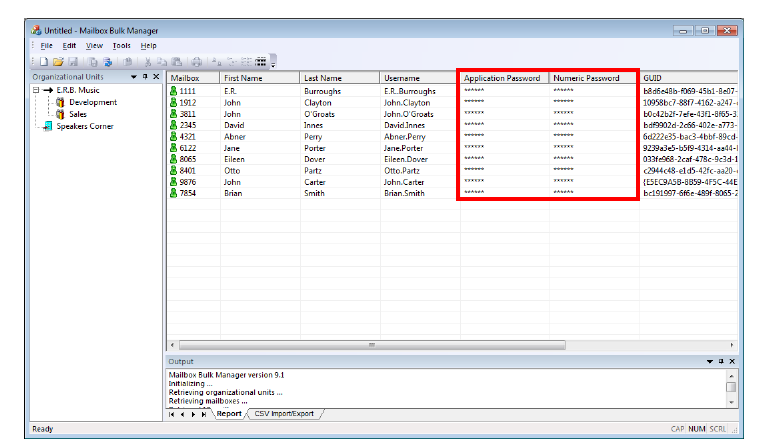The height and width of the screenshot is (444, 768).
Task: Sort by the Username column header
Action: coord(420,78)
